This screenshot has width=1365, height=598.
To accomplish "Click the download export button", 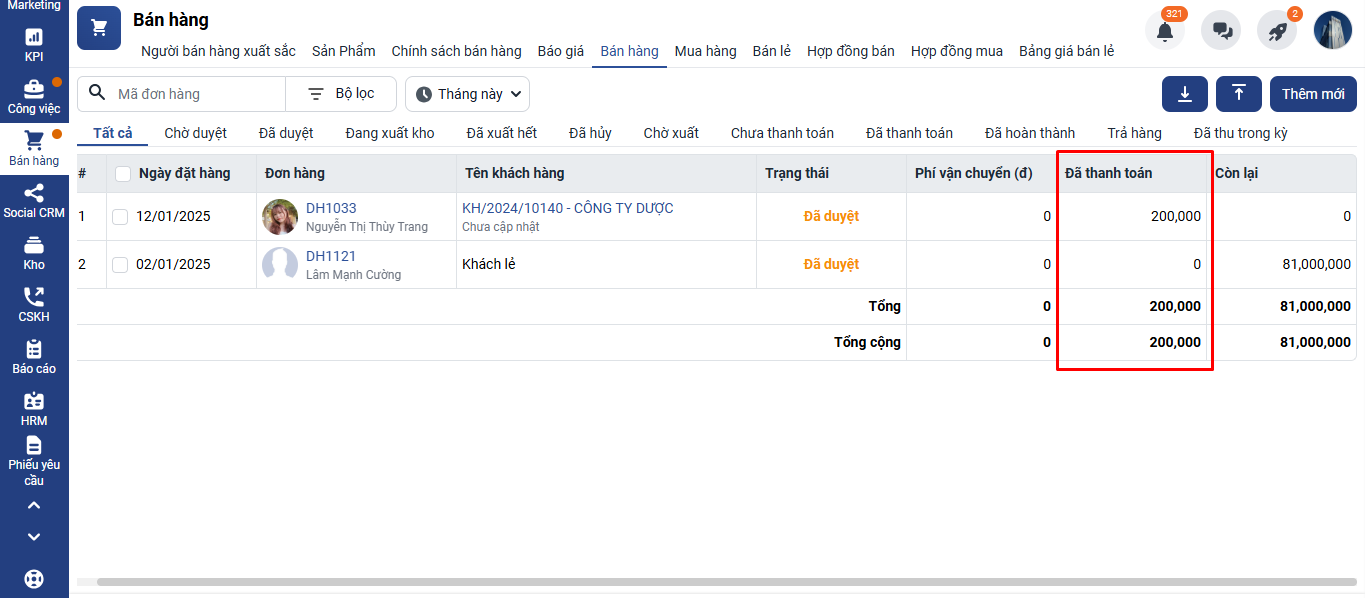I will [1185, 94].
